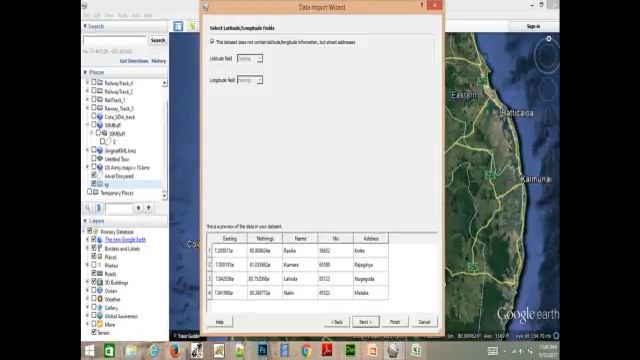Click the Easting column header in preview
Viewport: 640px width, 360px height.
(x=230, y=238)
